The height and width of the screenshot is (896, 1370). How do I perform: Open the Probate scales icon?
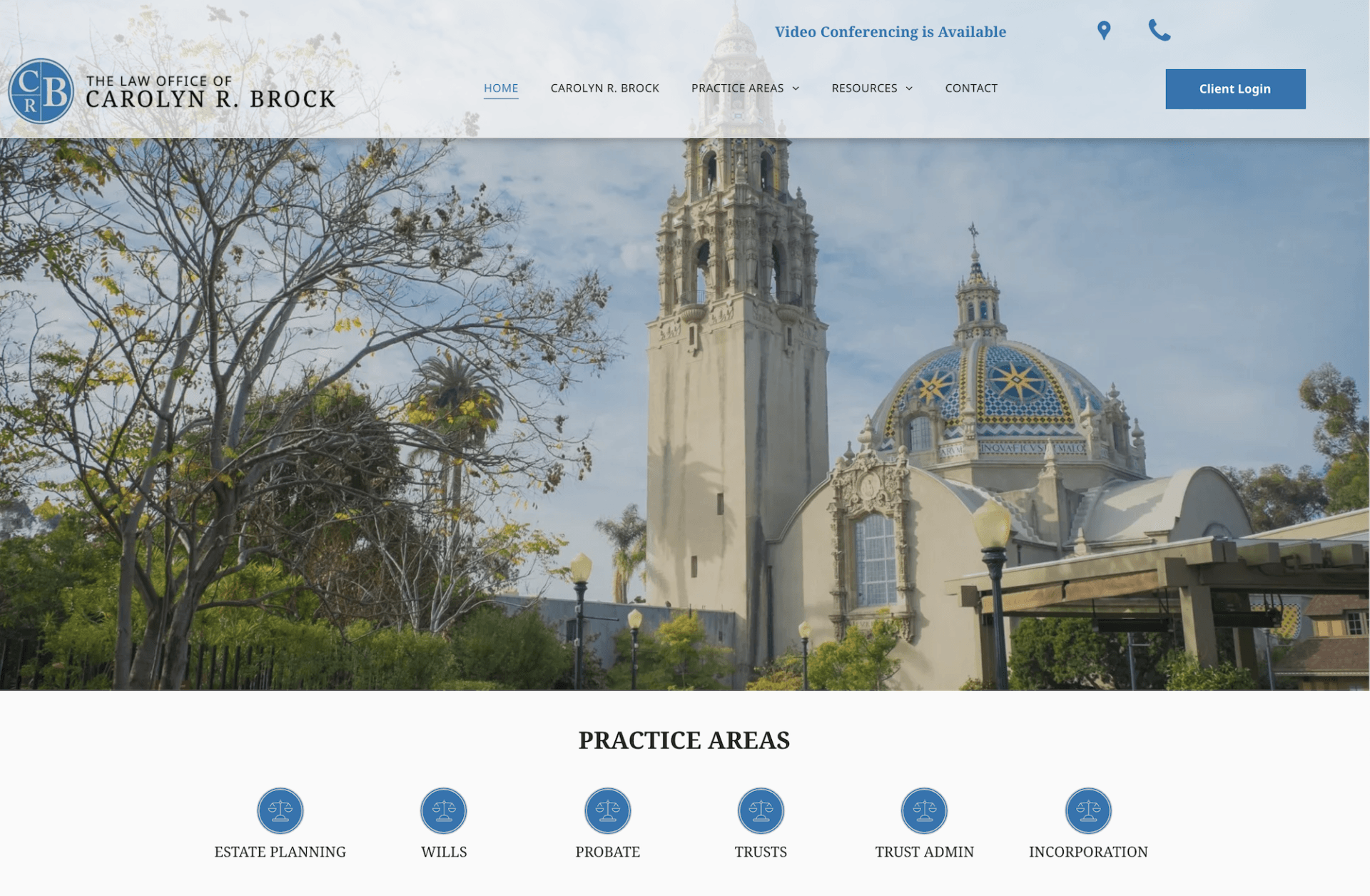tap(608, 810)
